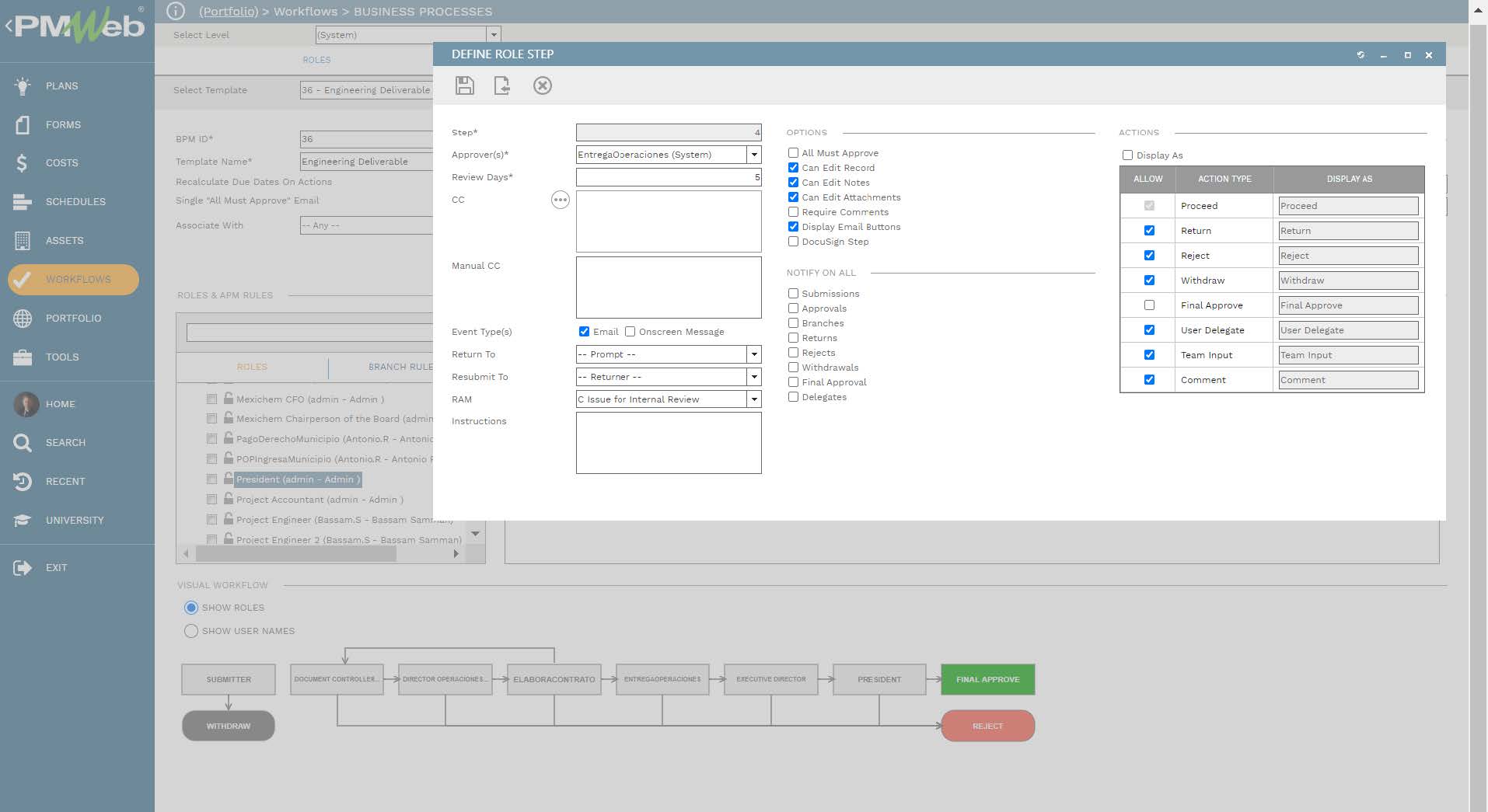Enable the All Must Approve checkbox
Screen dimensions: 1488x812
coord(793,152)
